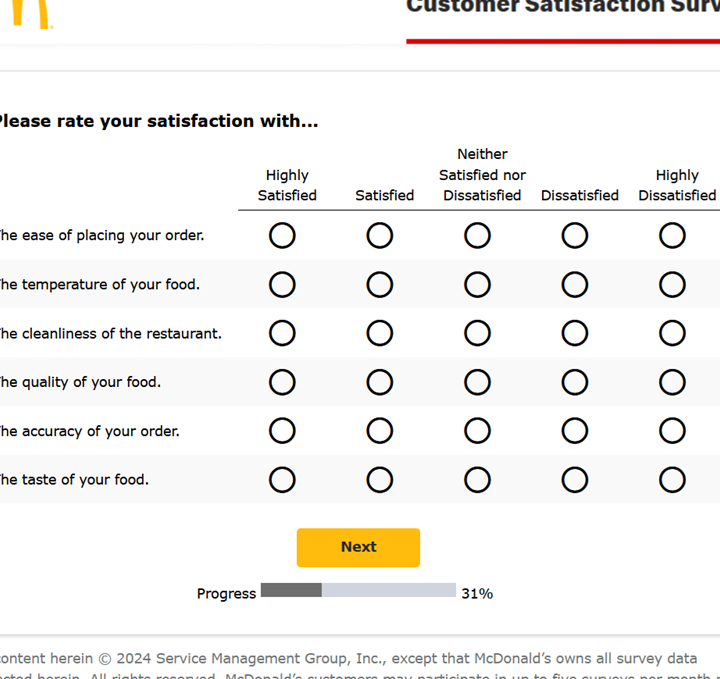
Task: Click the survey progress bar
Action: 358,591
